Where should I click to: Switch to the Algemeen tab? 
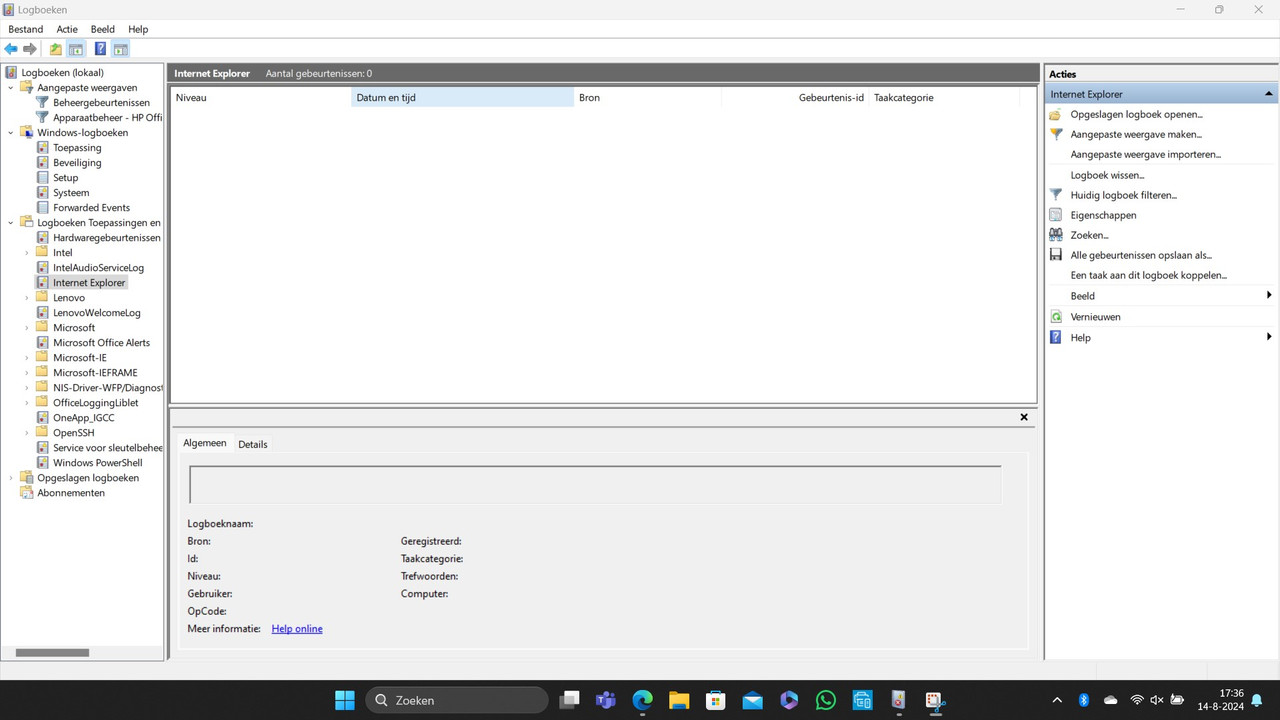pos(205,443)
